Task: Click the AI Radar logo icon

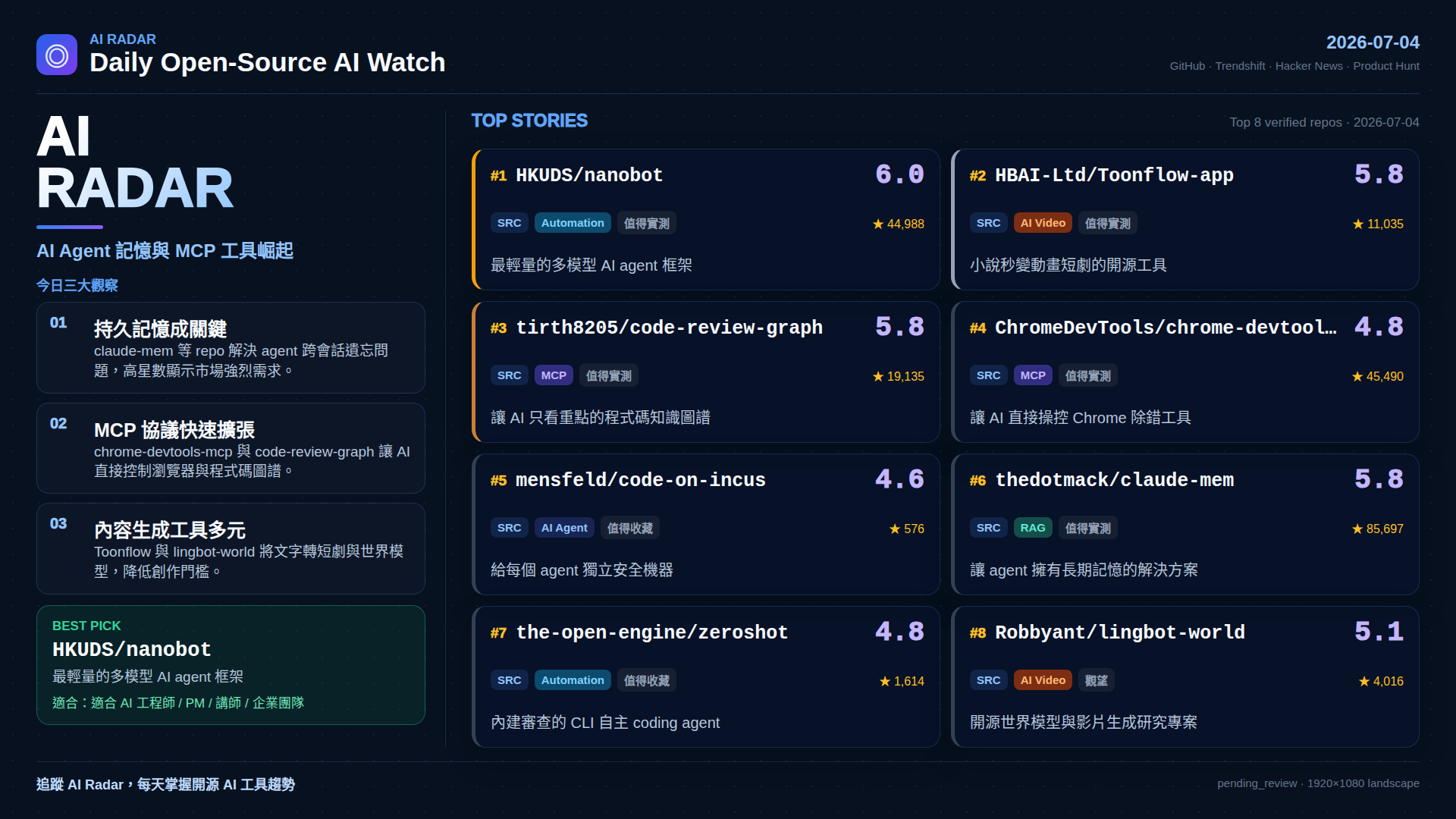Action: click(x=57, y=55)
